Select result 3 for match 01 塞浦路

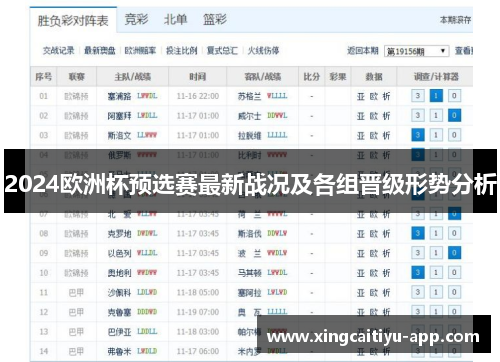[x=418, y=96]
